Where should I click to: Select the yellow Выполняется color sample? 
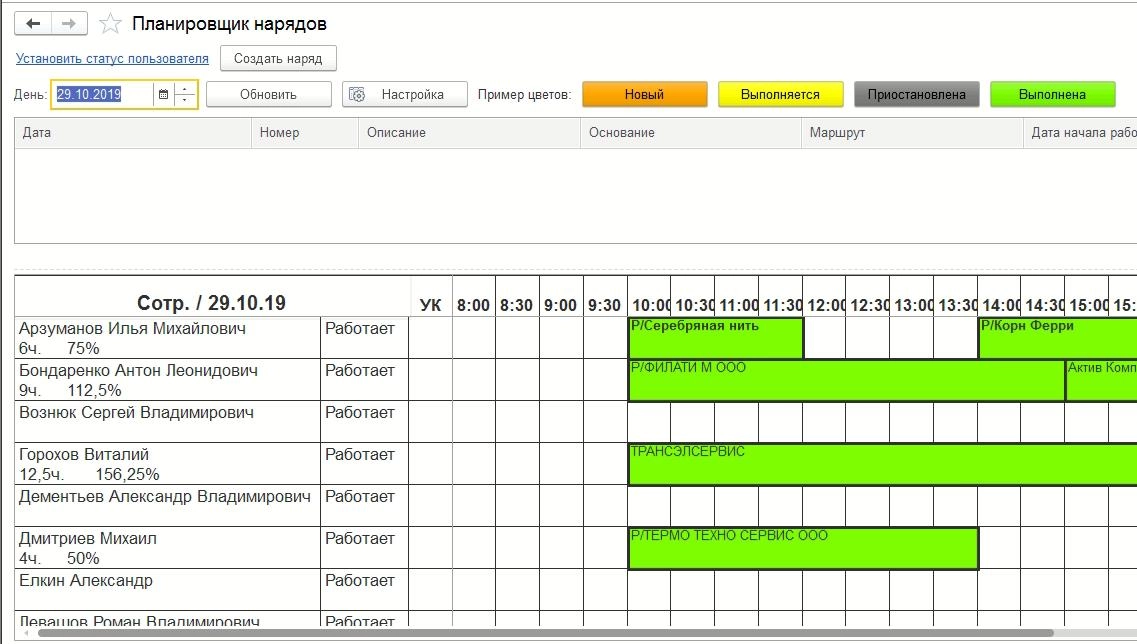[x=780, y=94]
